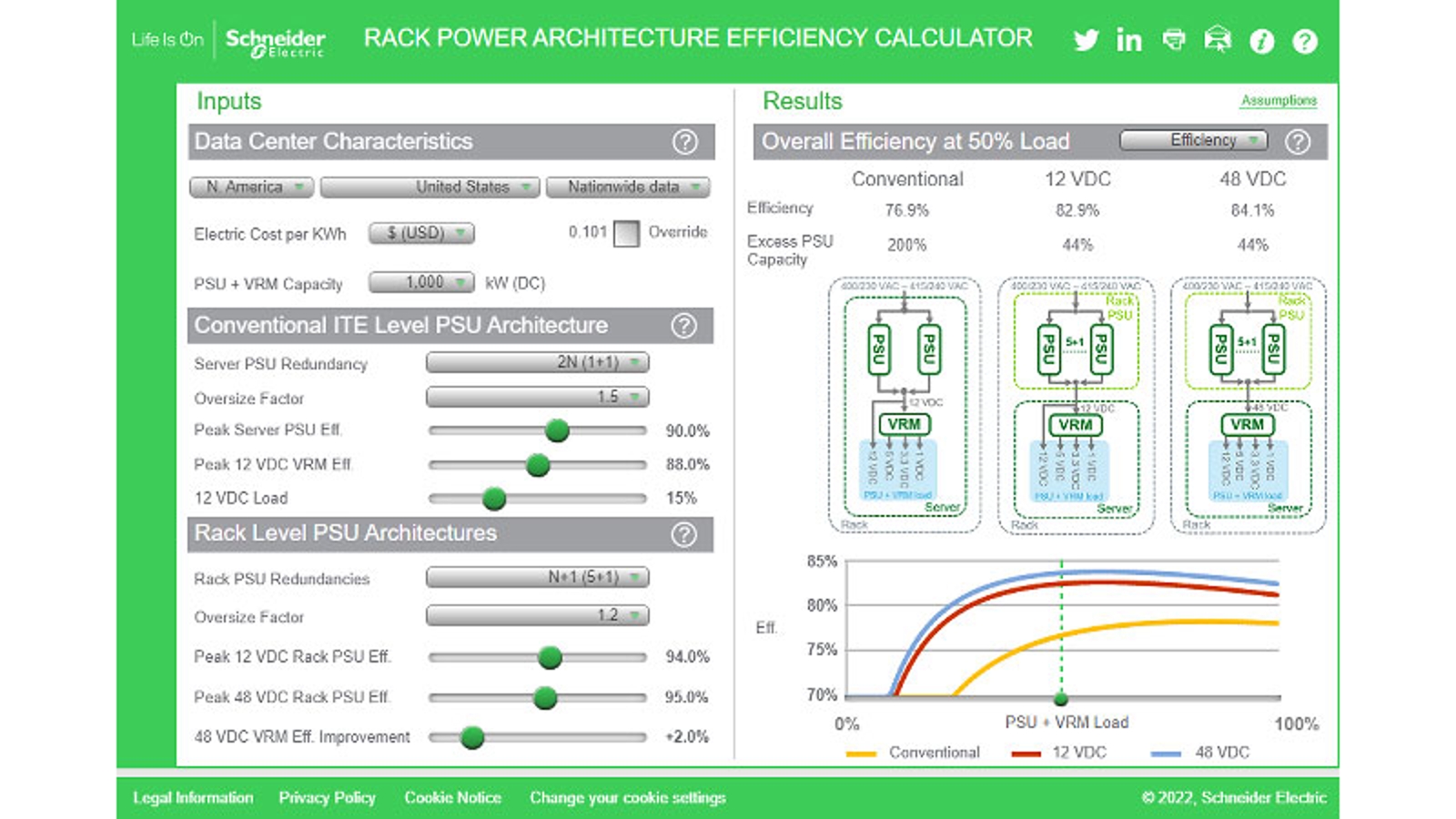The width and height of the screenshot is (1456, 819).
Task: Open the Server PSU Redundancy dropdown
Action: tap(537, 362)
